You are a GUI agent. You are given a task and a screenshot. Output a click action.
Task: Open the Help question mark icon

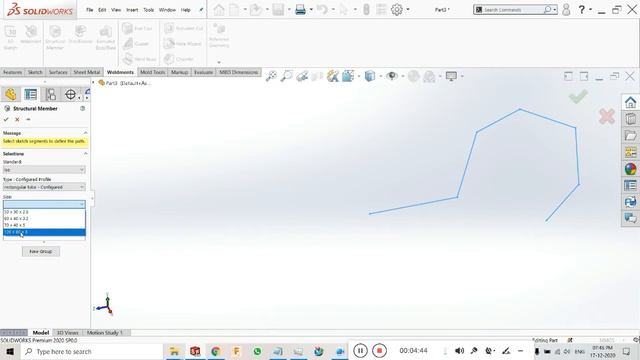[581, 9]
